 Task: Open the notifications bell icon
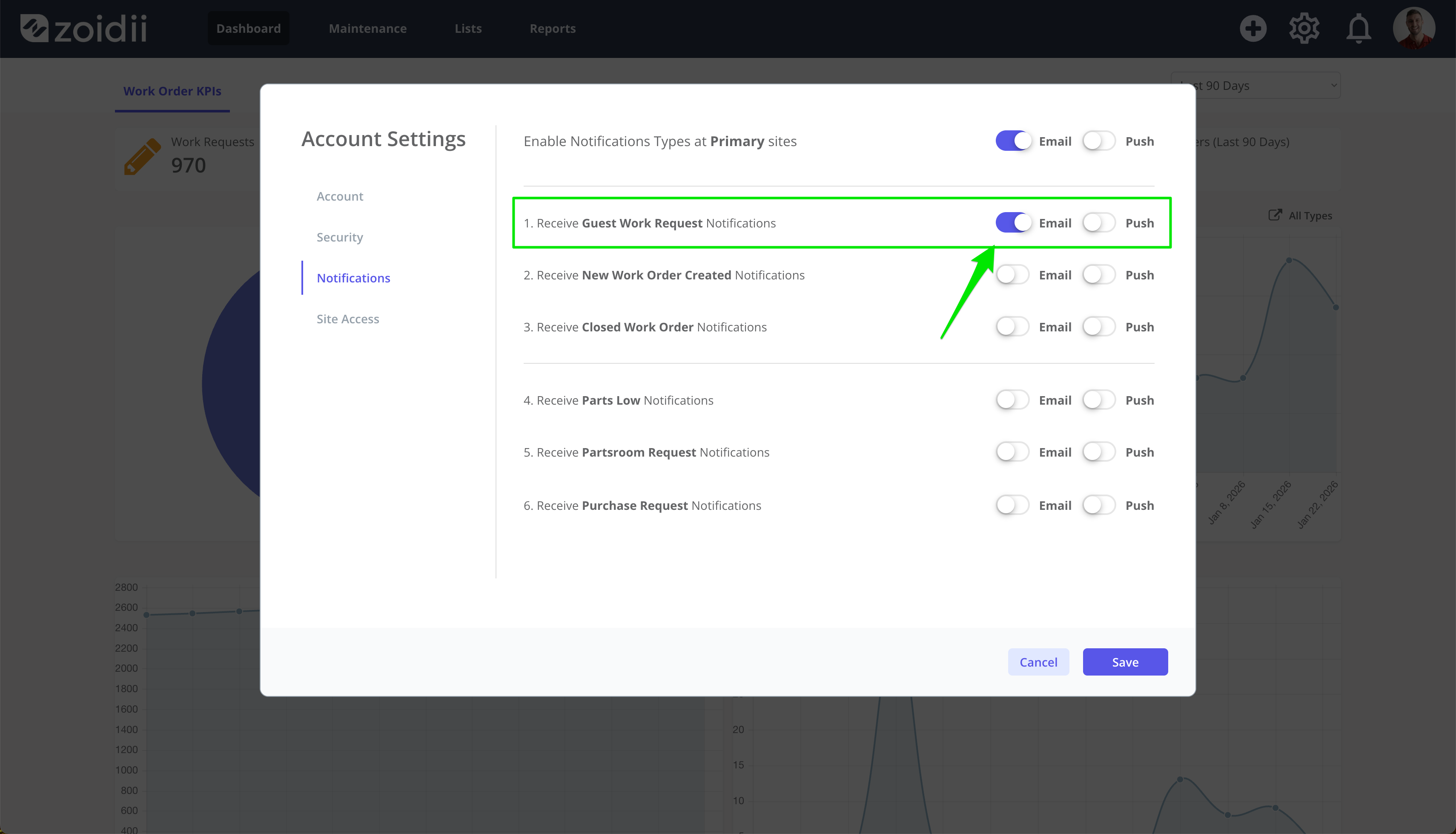[1358, 28]
